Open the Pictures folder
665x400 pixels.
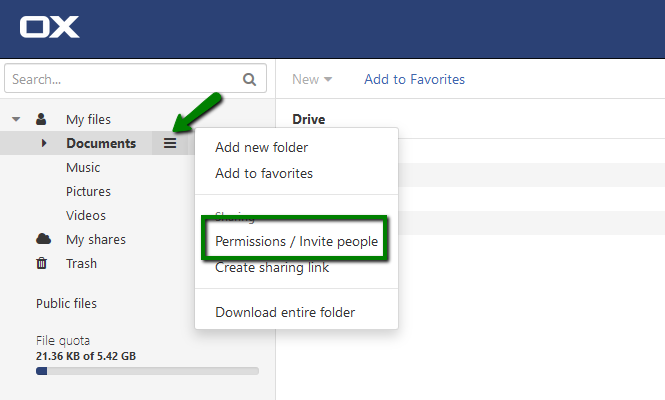(88, 191)
